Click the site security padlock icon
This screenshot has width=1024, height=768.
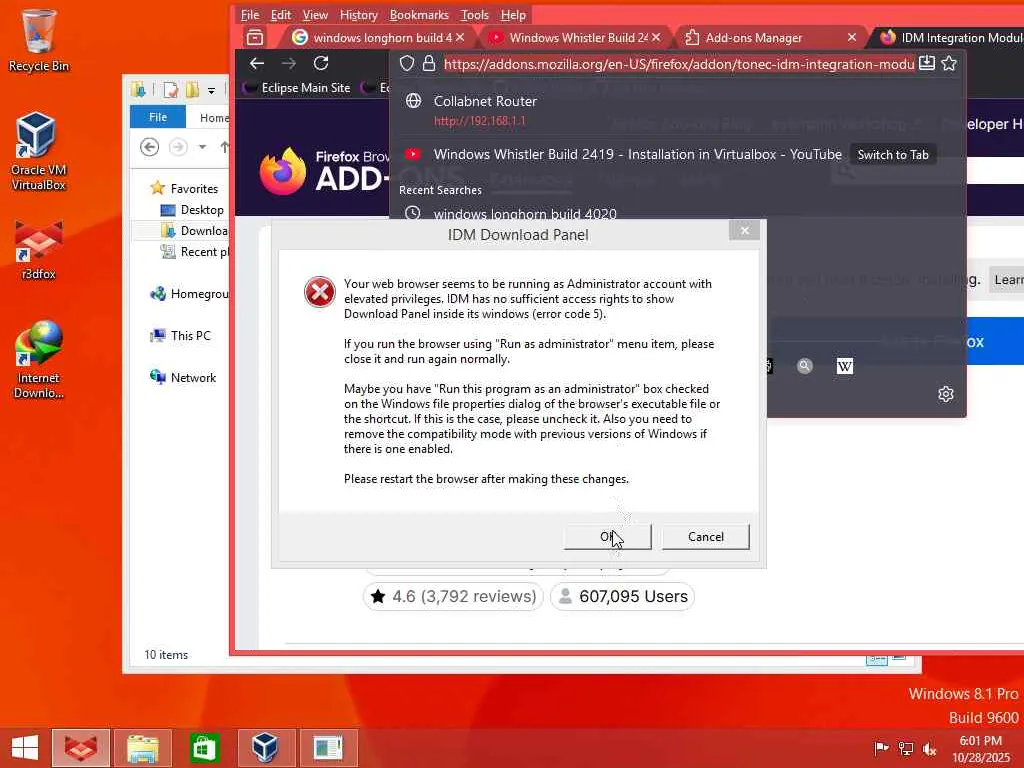tap(428, 63)
